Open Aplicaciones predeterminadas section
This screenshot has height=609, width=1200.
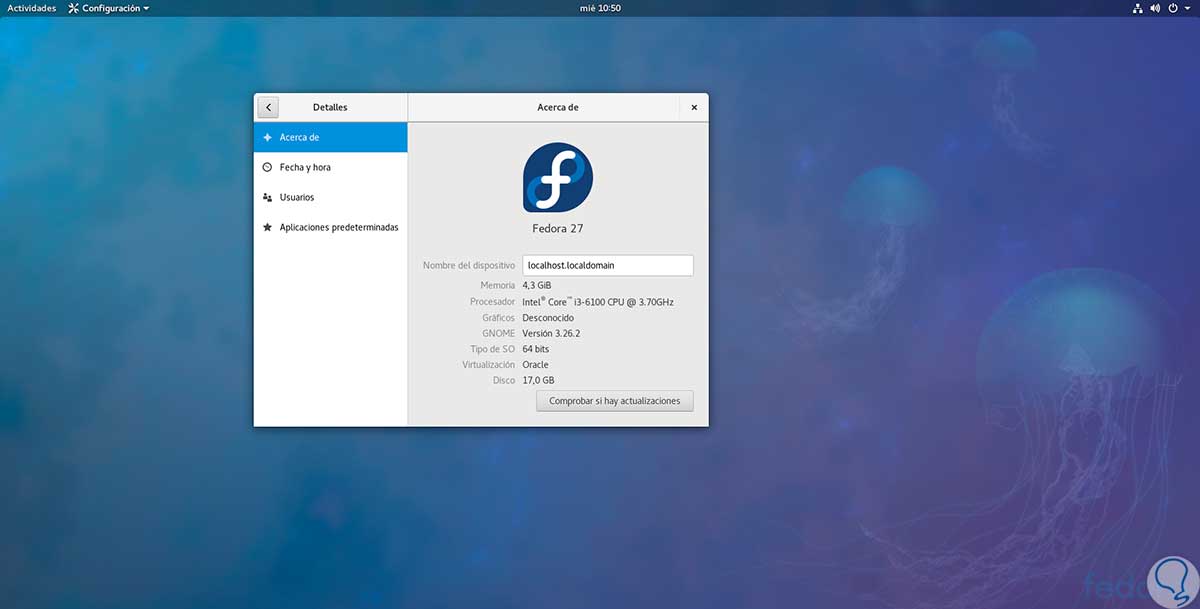tap(331, 227)
